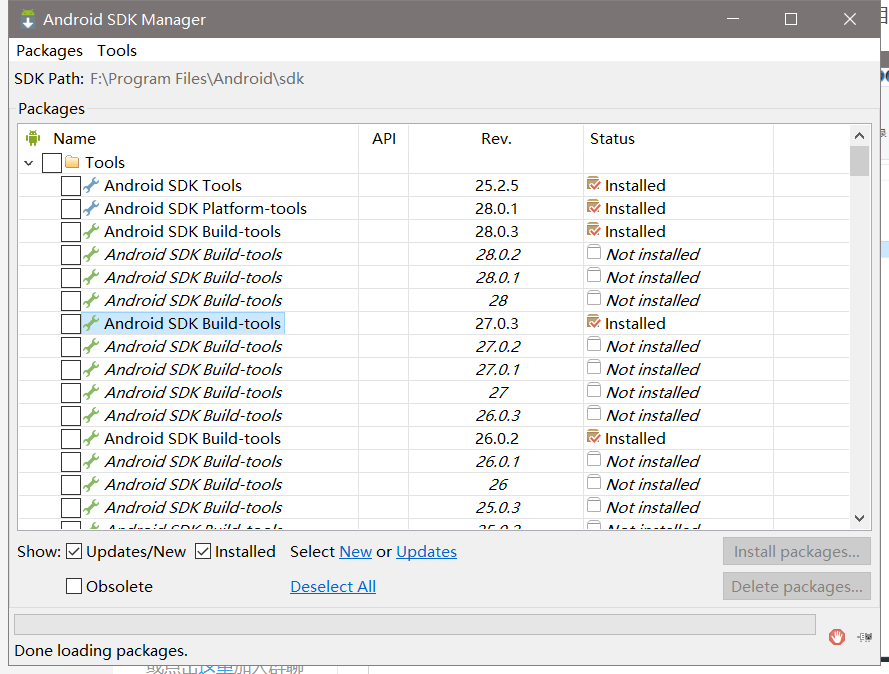Select the Build-tools 27.0.2 row name

[x=193, y=346]
